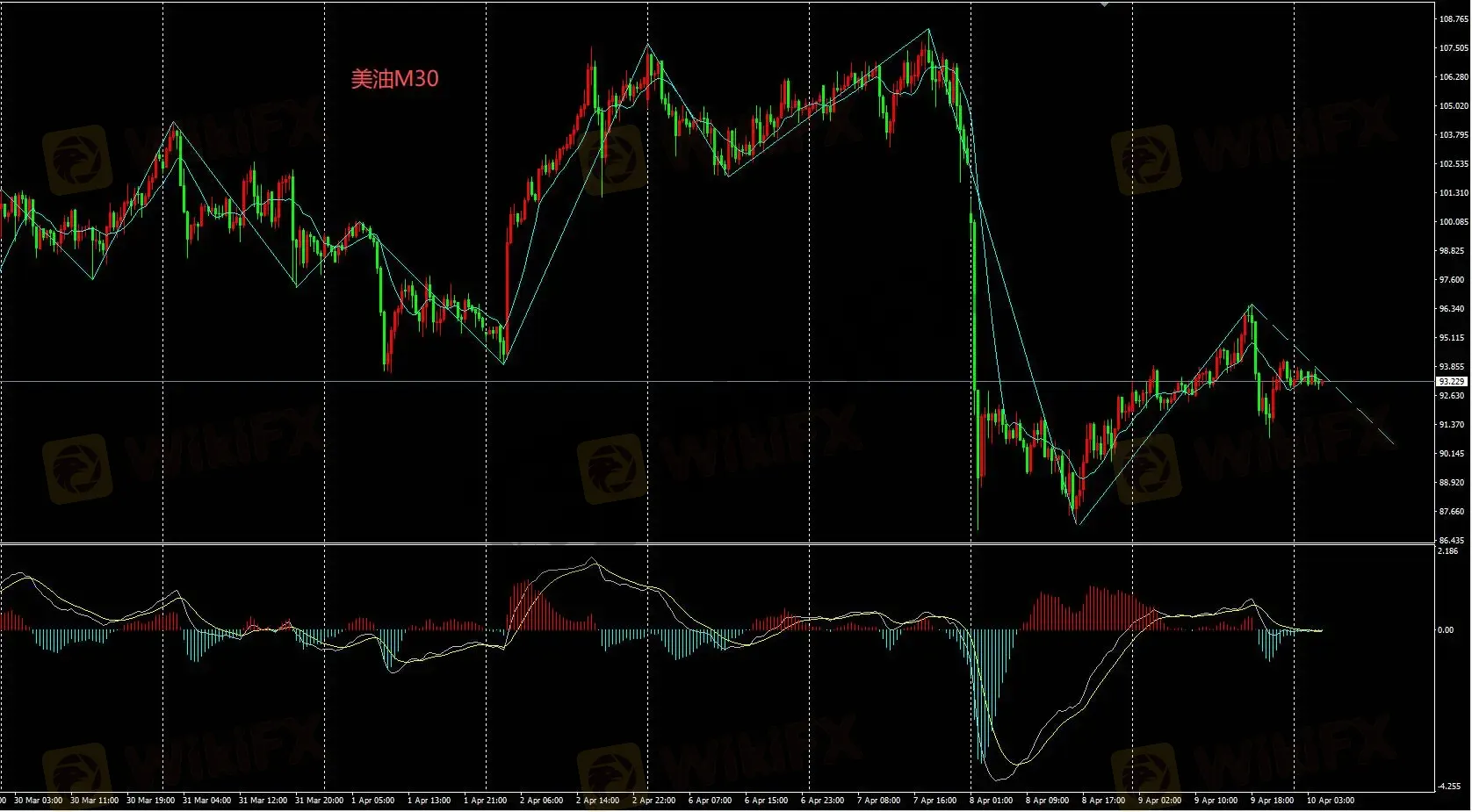
Task: Click the 1 Apr 21:00 time label
Action: (x=486, y=801)
